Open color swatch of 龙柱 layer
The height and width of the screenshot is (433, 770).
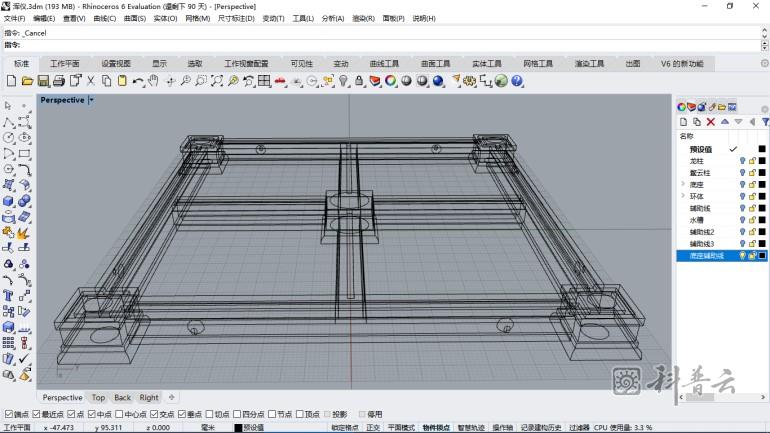coord(762,161)
